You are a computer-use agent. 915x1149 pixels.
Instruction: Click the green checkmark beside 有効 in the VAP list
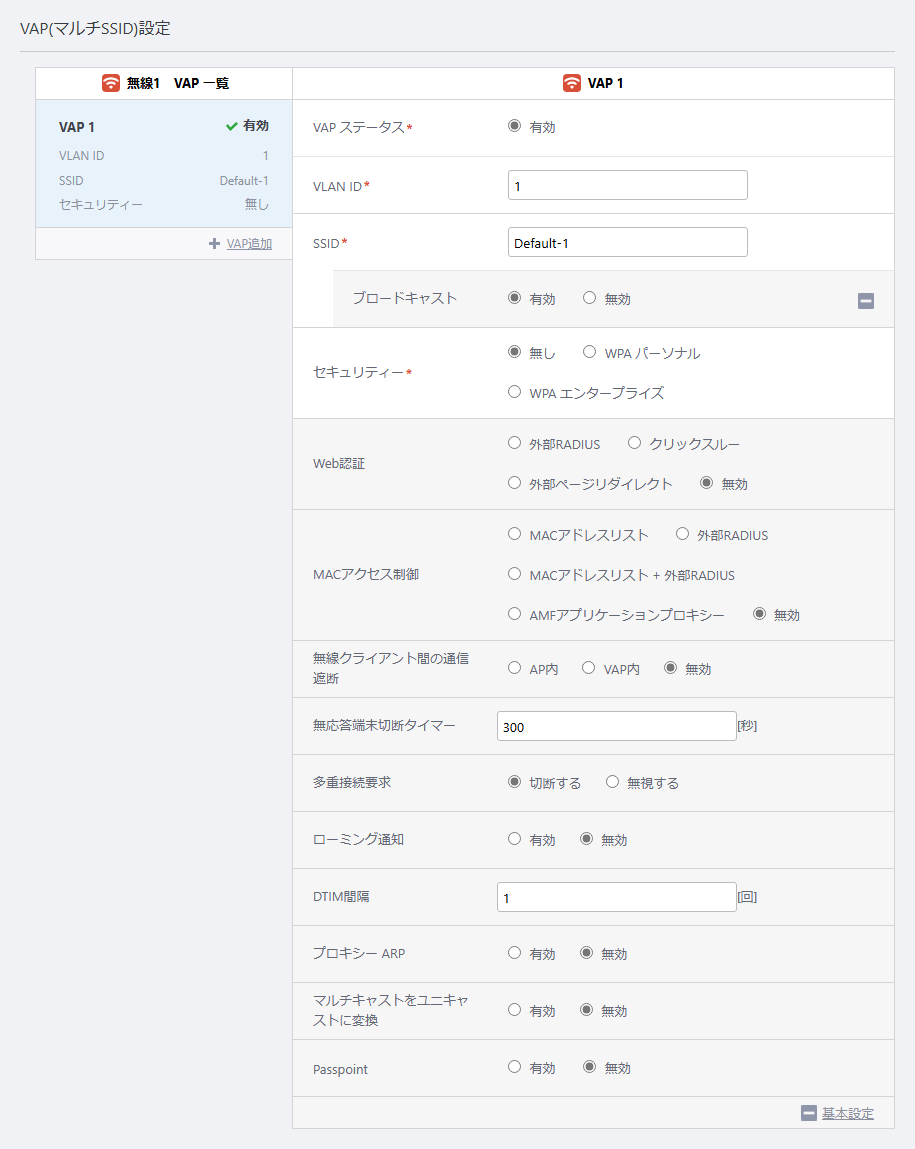231,126
